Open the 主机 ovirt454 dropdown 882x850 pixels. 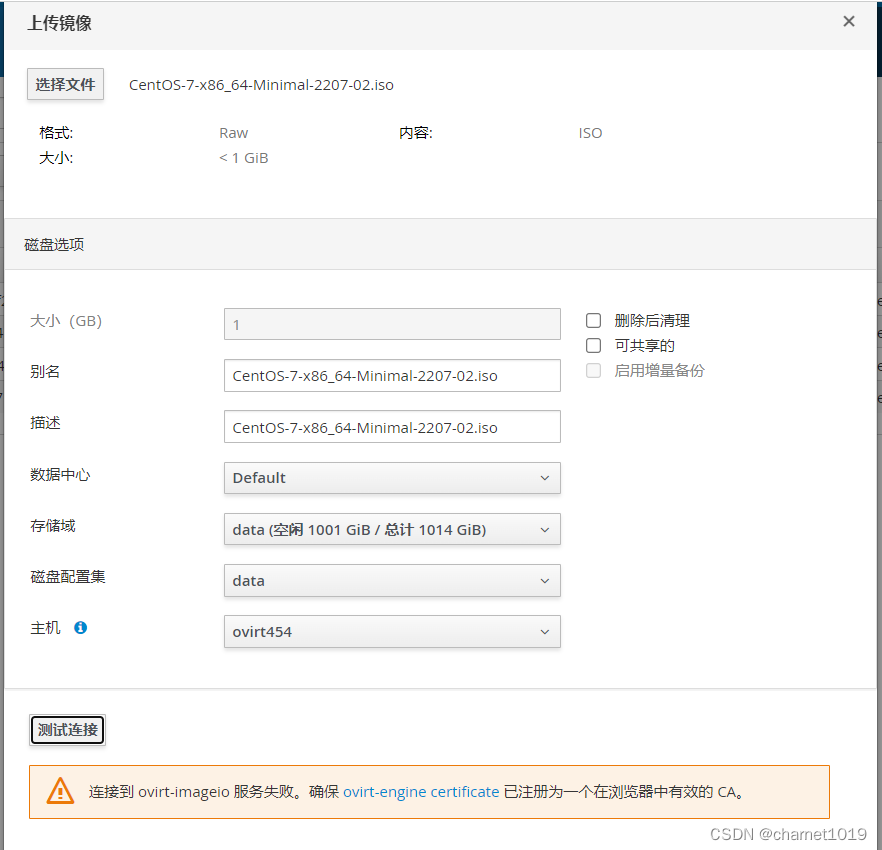(x=392, y=632)
